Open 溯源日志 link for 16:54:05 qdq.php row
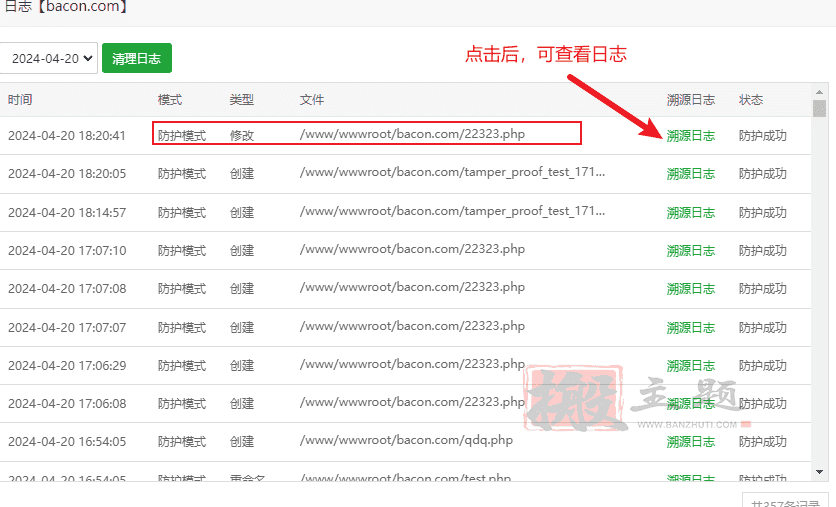This screenshot has width=836, height=507. pyautogui.click(x=690, y=441)
